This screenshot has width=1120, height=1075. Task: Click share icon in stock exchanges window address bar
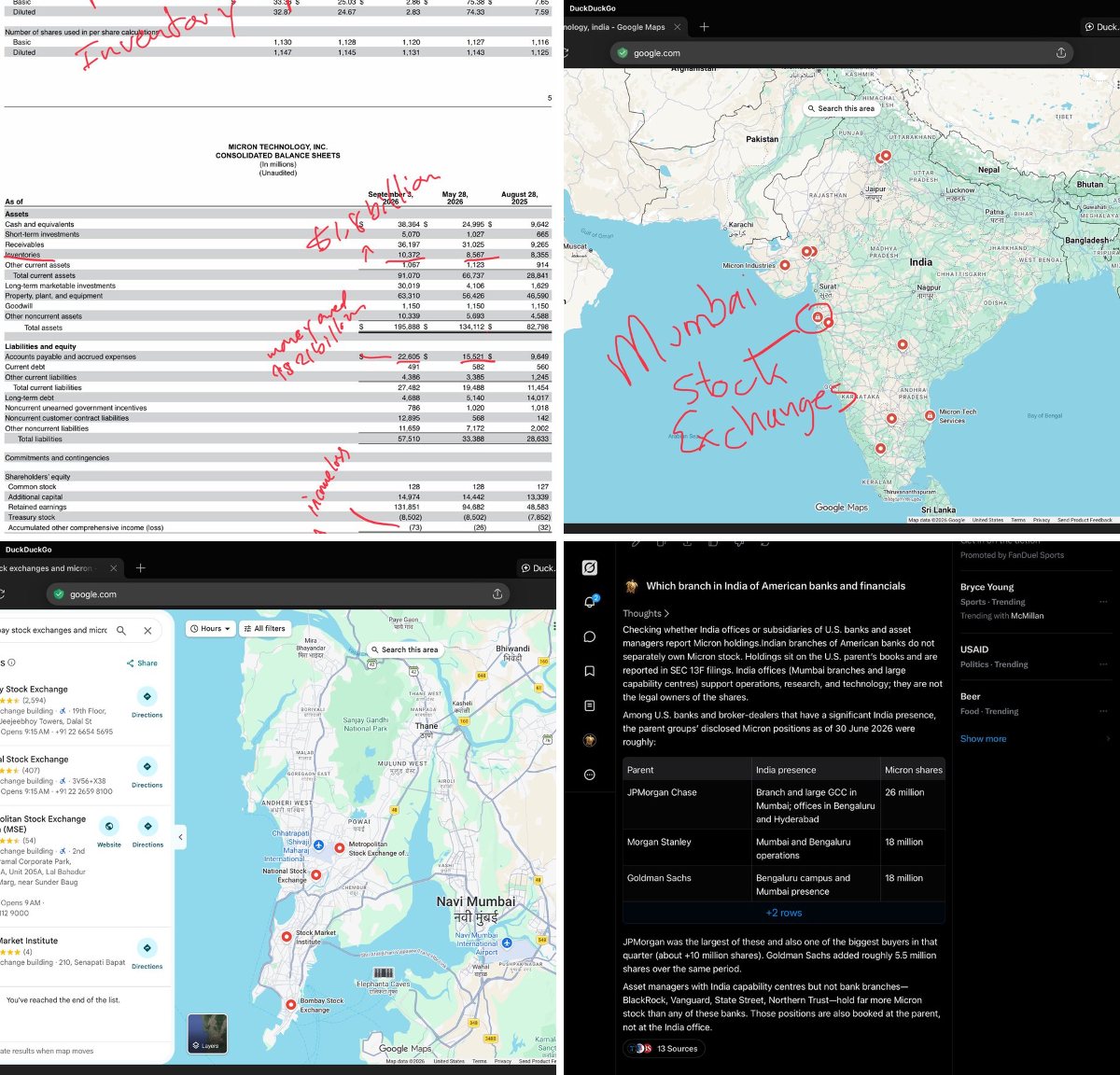(x=497, y=593)
